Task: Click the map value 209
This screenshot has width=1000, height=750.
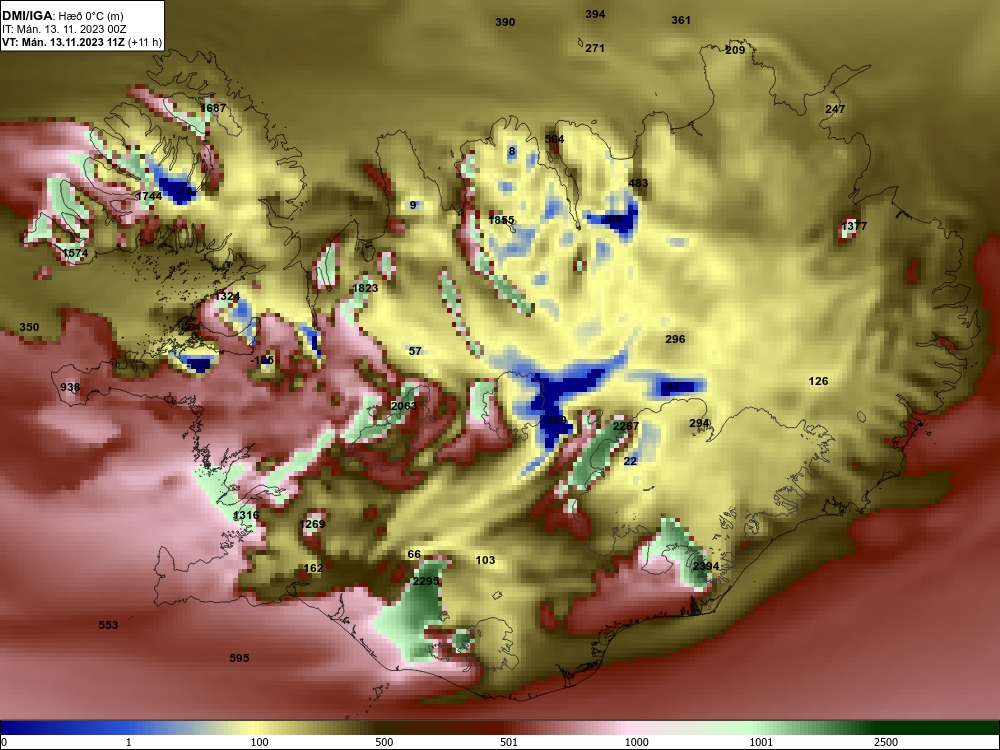Action: (735, 50)
